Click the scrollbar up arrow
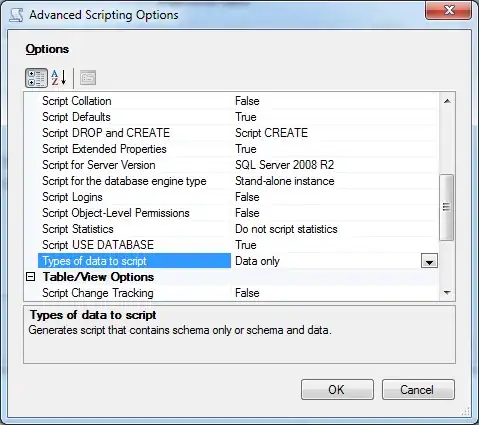The height and width of the screenshot is (425, 479). click(x=447, y=101)
